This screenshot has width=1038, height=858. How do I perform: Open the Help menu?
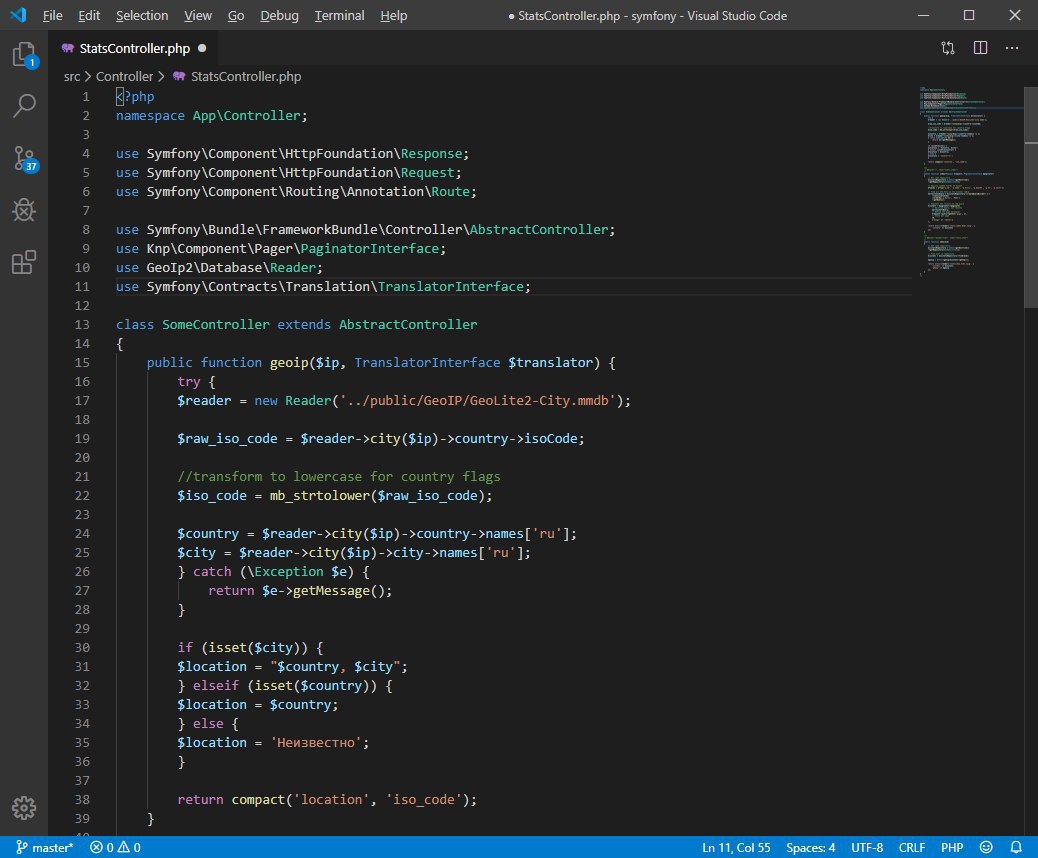[393, 15]
